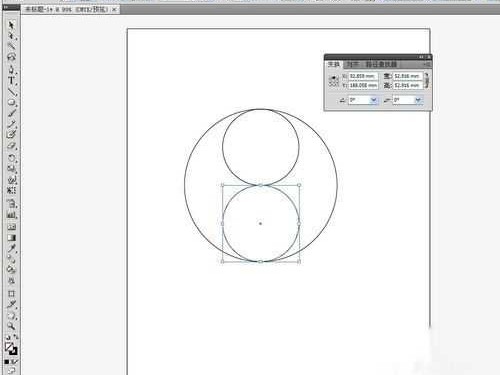Select the Symbol Sprayer tool
500x375 pixels.
click(11, 203)
